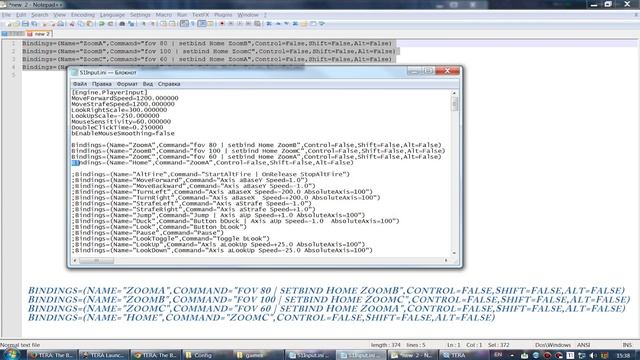Open the Encoding menu
The height and width of the screenshot is (360, 640).
82,15
